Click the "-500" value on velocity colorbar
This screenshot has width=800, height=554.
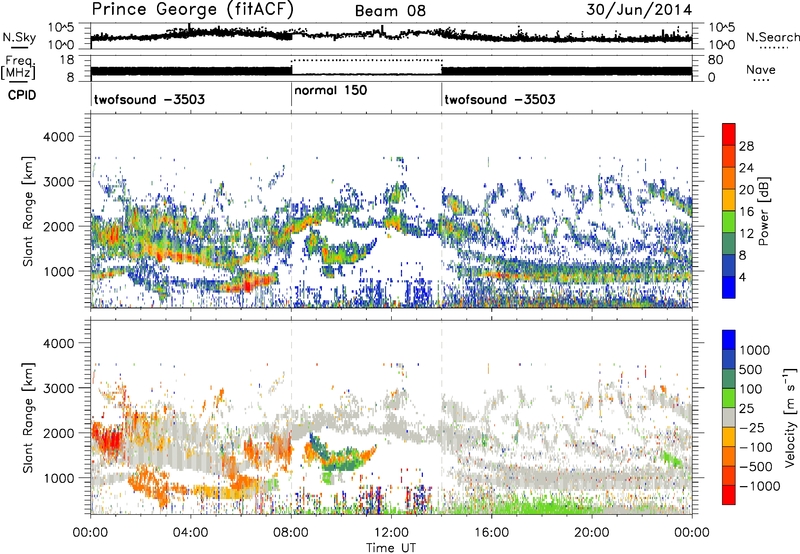(756, 467)
